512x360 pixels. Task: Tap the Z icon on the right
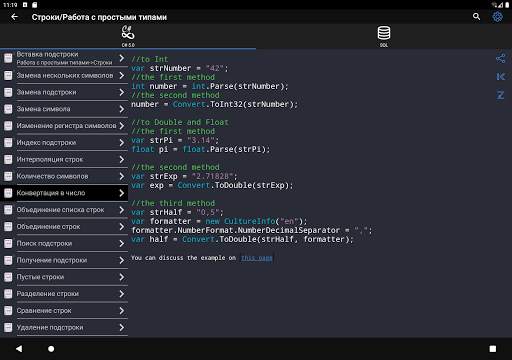point(500,95)
